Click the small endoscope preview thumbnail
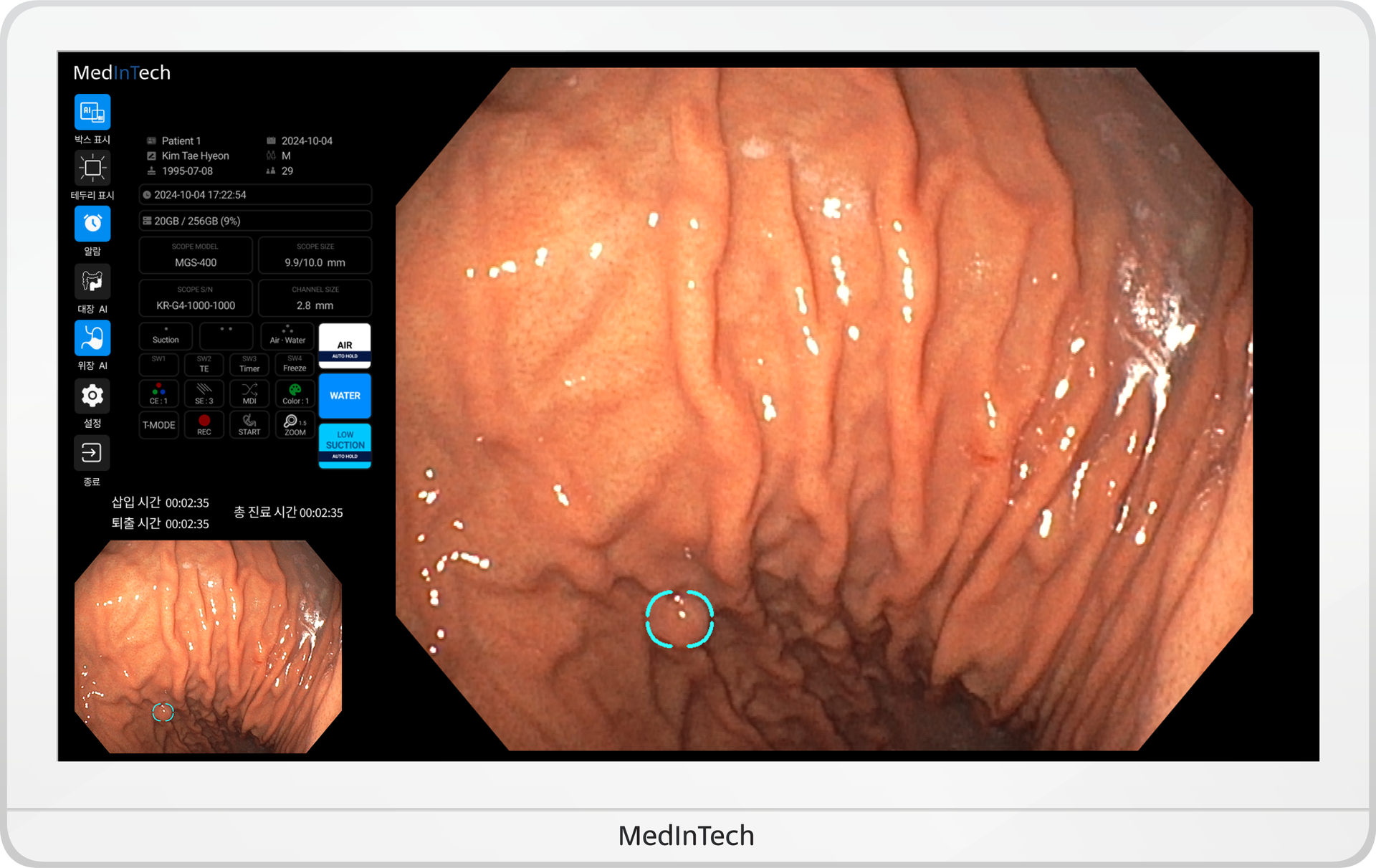Screen dimensions: 1376x868 (x=208, y=647)
